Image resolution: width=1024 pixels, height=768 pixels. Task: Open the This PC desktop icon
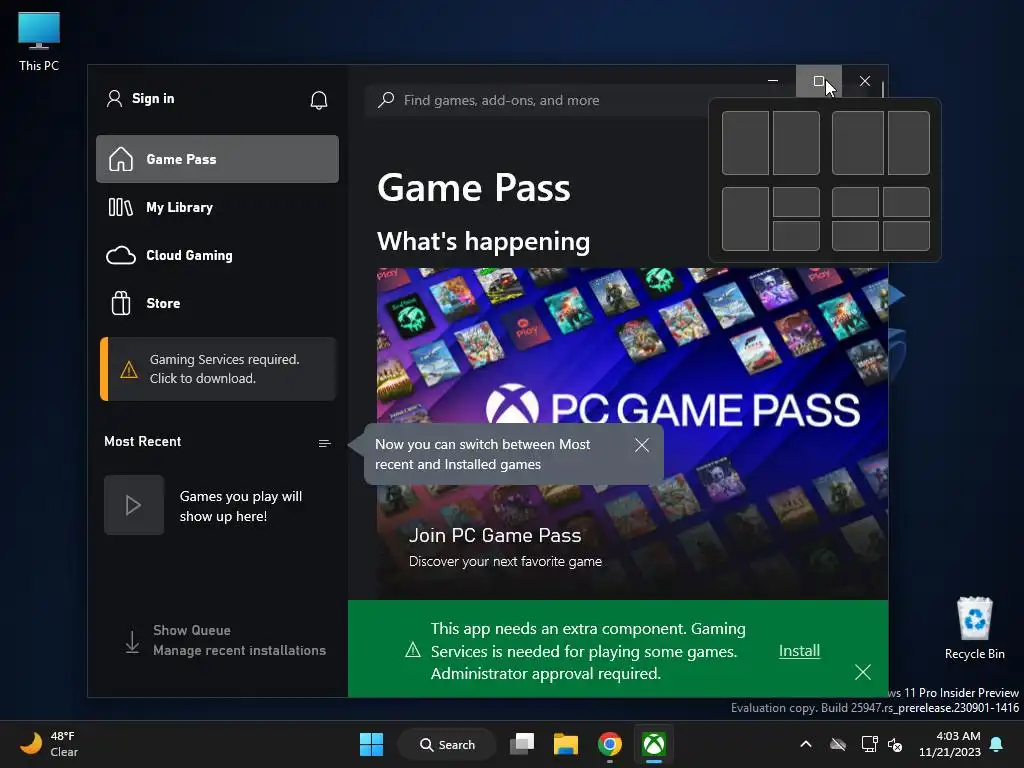(x=39, y=42)
